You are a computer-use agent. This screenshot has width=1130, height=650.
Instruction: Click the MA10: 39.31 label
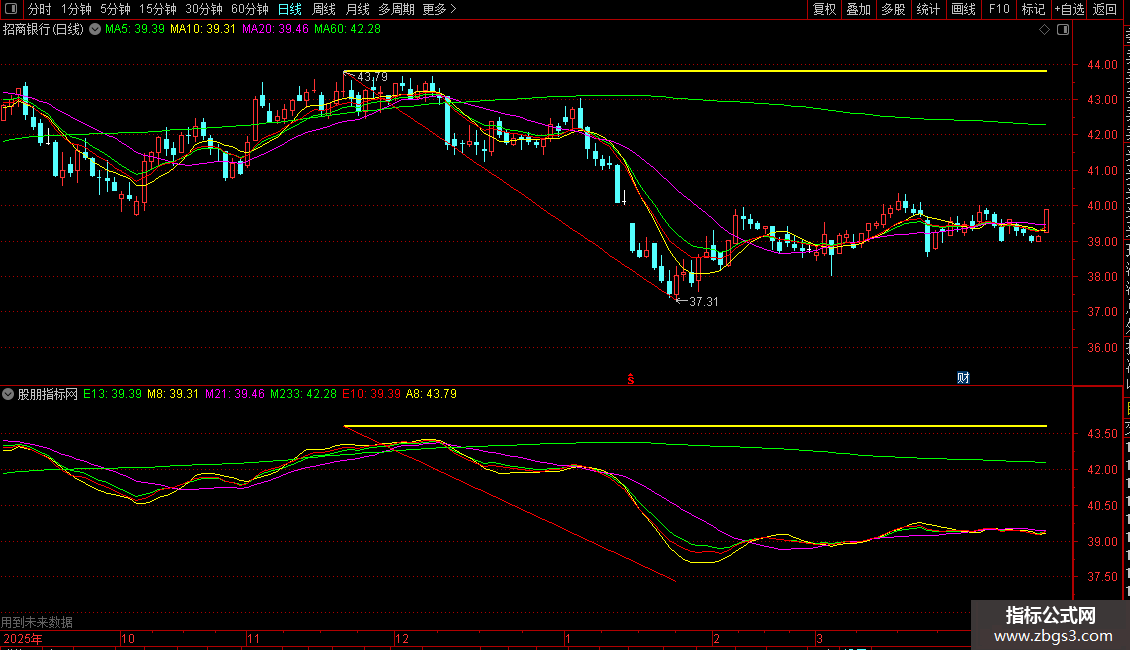tap(203, 29)
